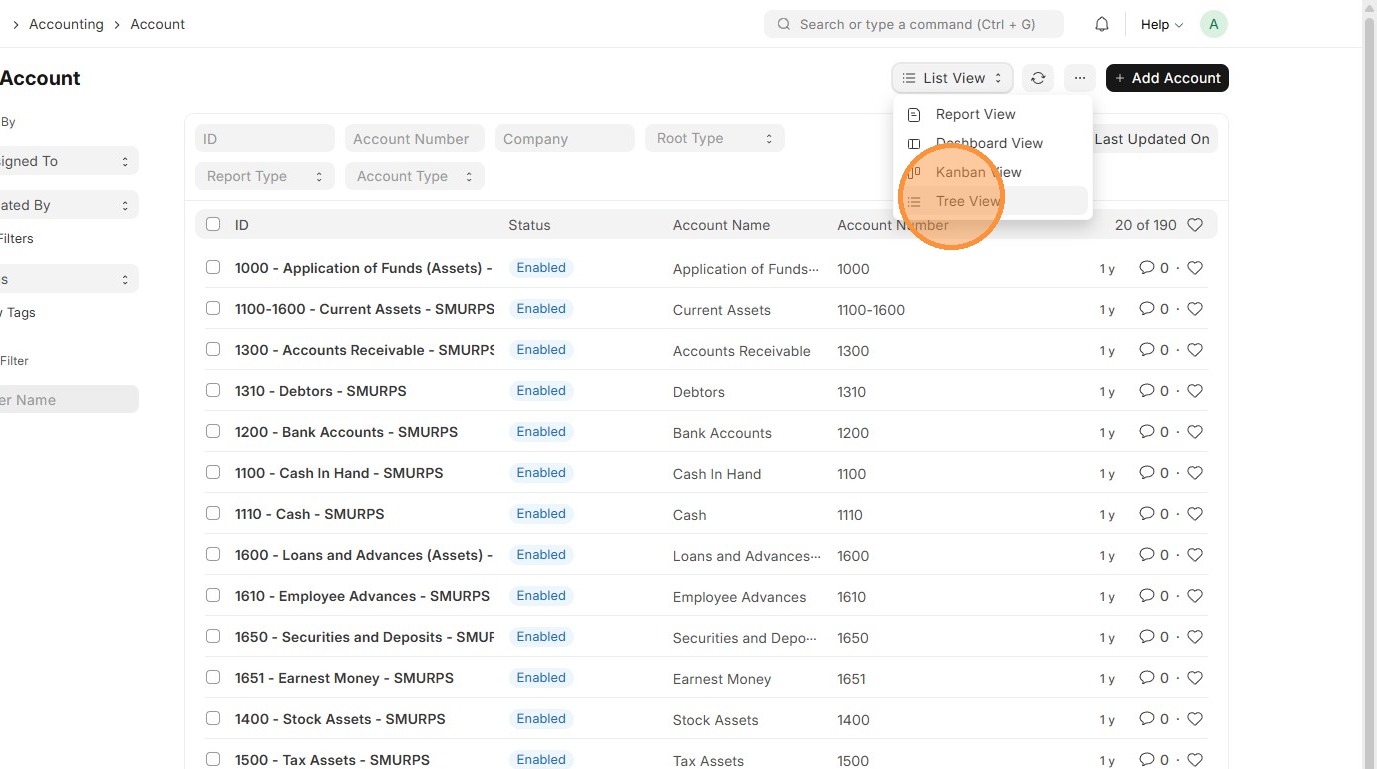Click the heart icon in the list header
The image size is (1377, 769).
click(x=1195, y=225)
